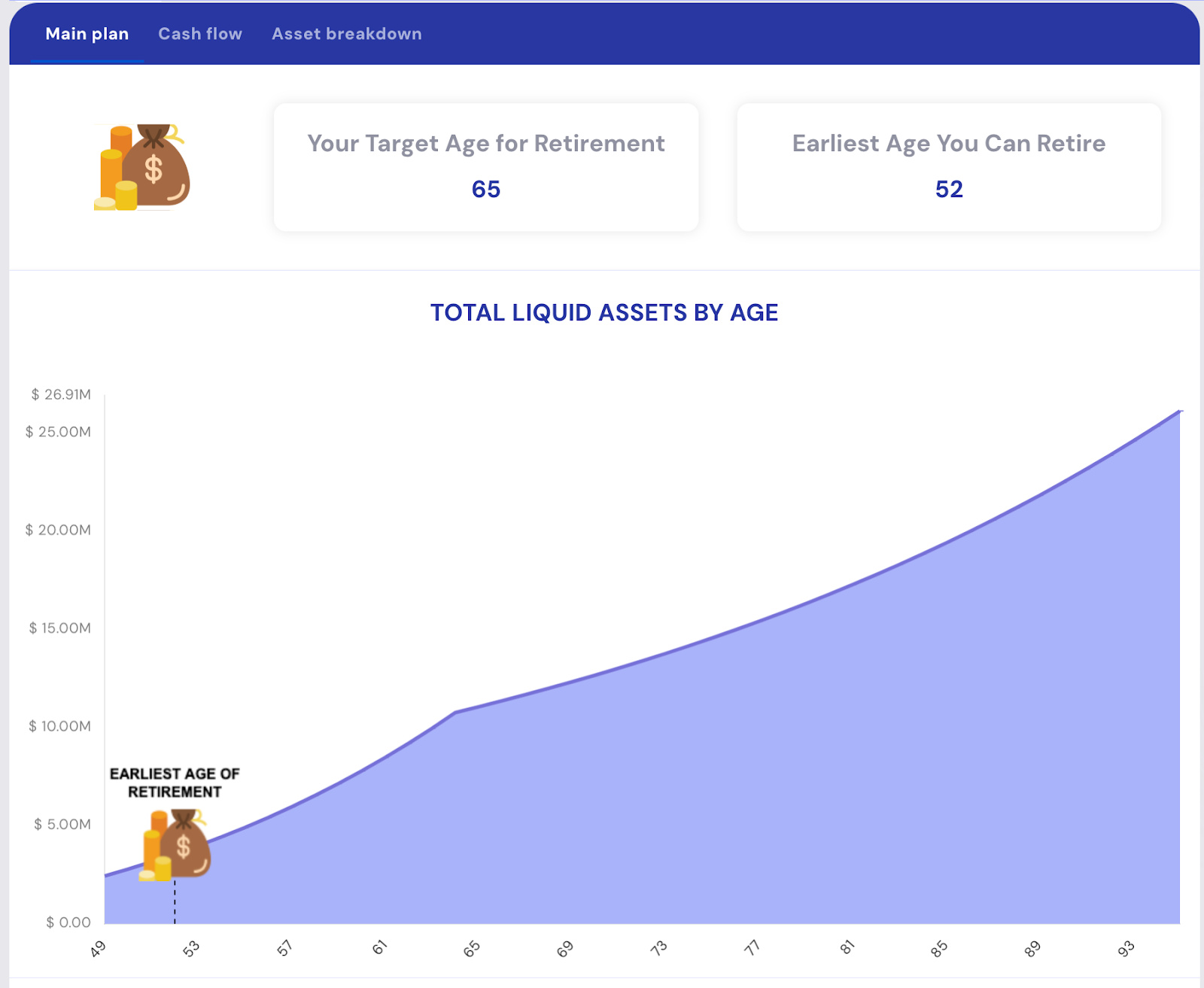The height and width of the screenshot is (988, 1204).
Task: Click the $ 10.00M y-axis label
Action: coord(60,726)
